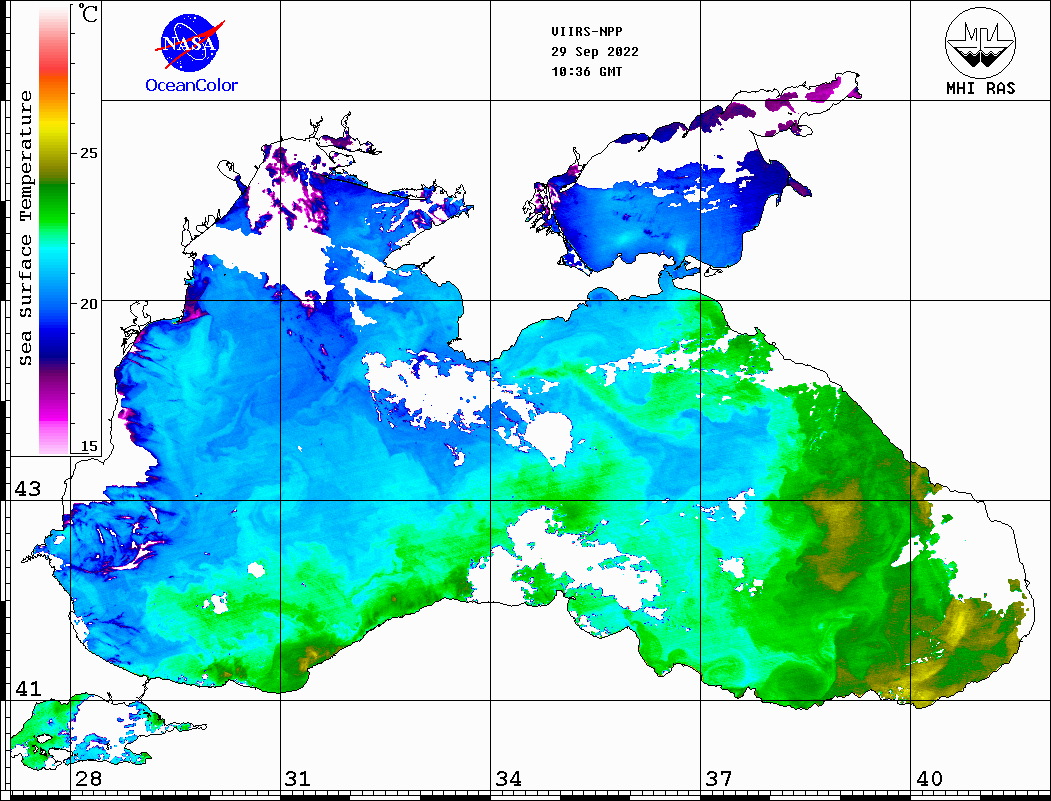Click longitude label 34
Screen dimensions: 1051x801
point(509,778)
